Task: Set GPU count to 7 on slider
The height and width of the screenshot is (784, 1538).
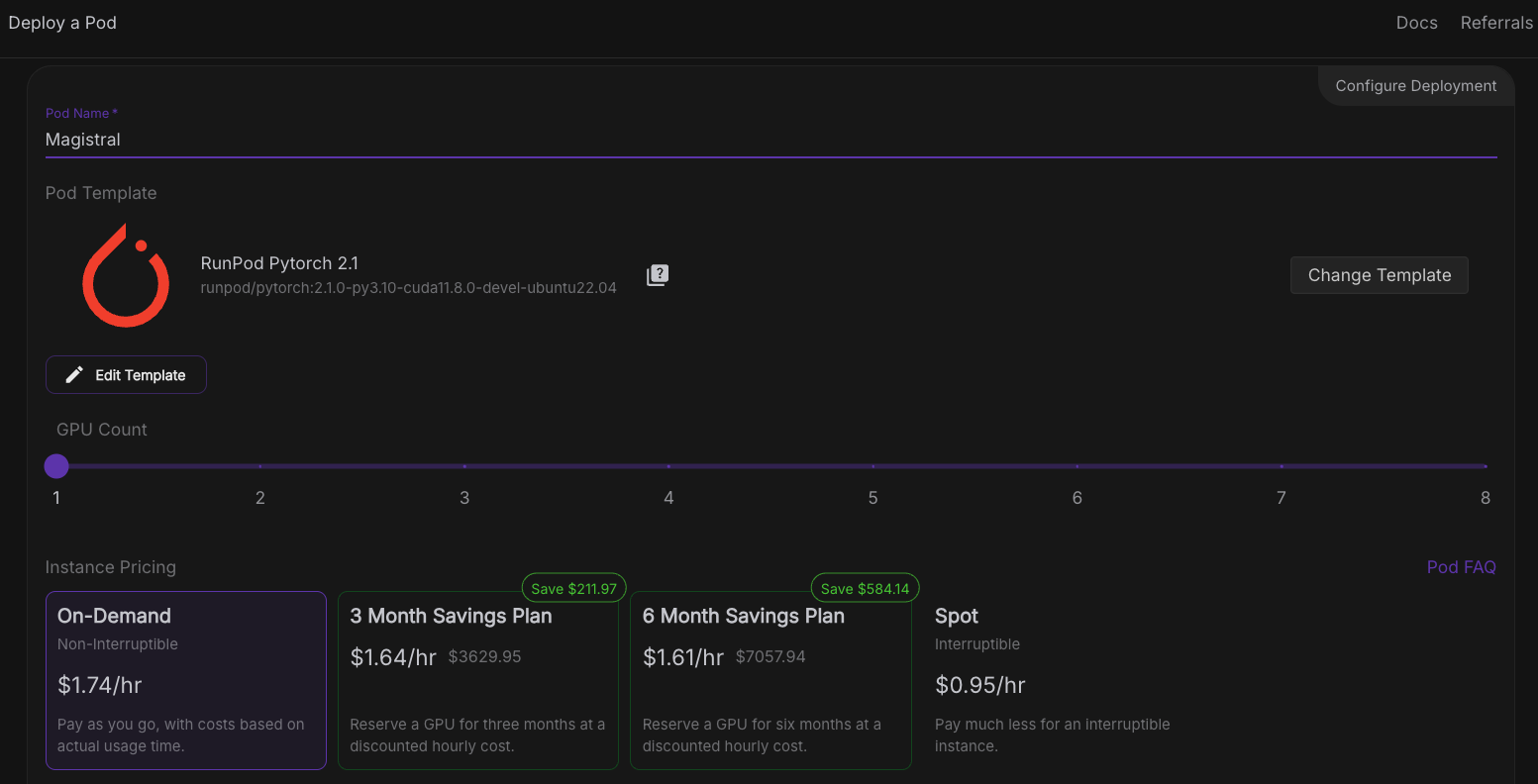Action: 1281,466
